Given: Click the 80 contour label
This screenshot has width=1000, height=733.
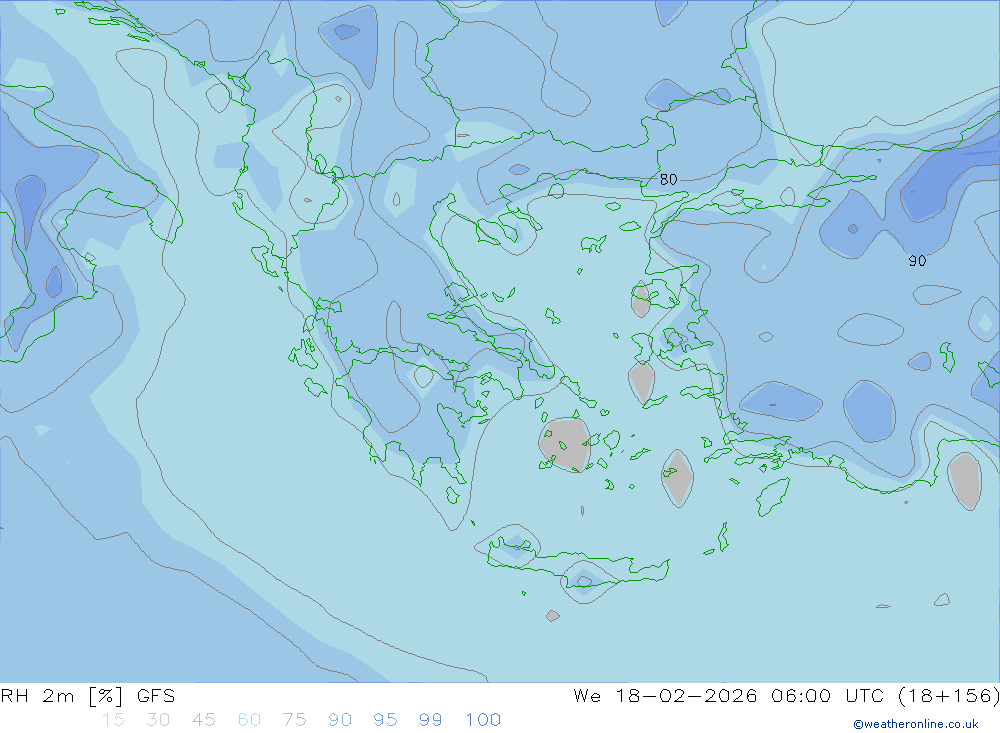Looking at the screenshot, I should coord(668,180).
